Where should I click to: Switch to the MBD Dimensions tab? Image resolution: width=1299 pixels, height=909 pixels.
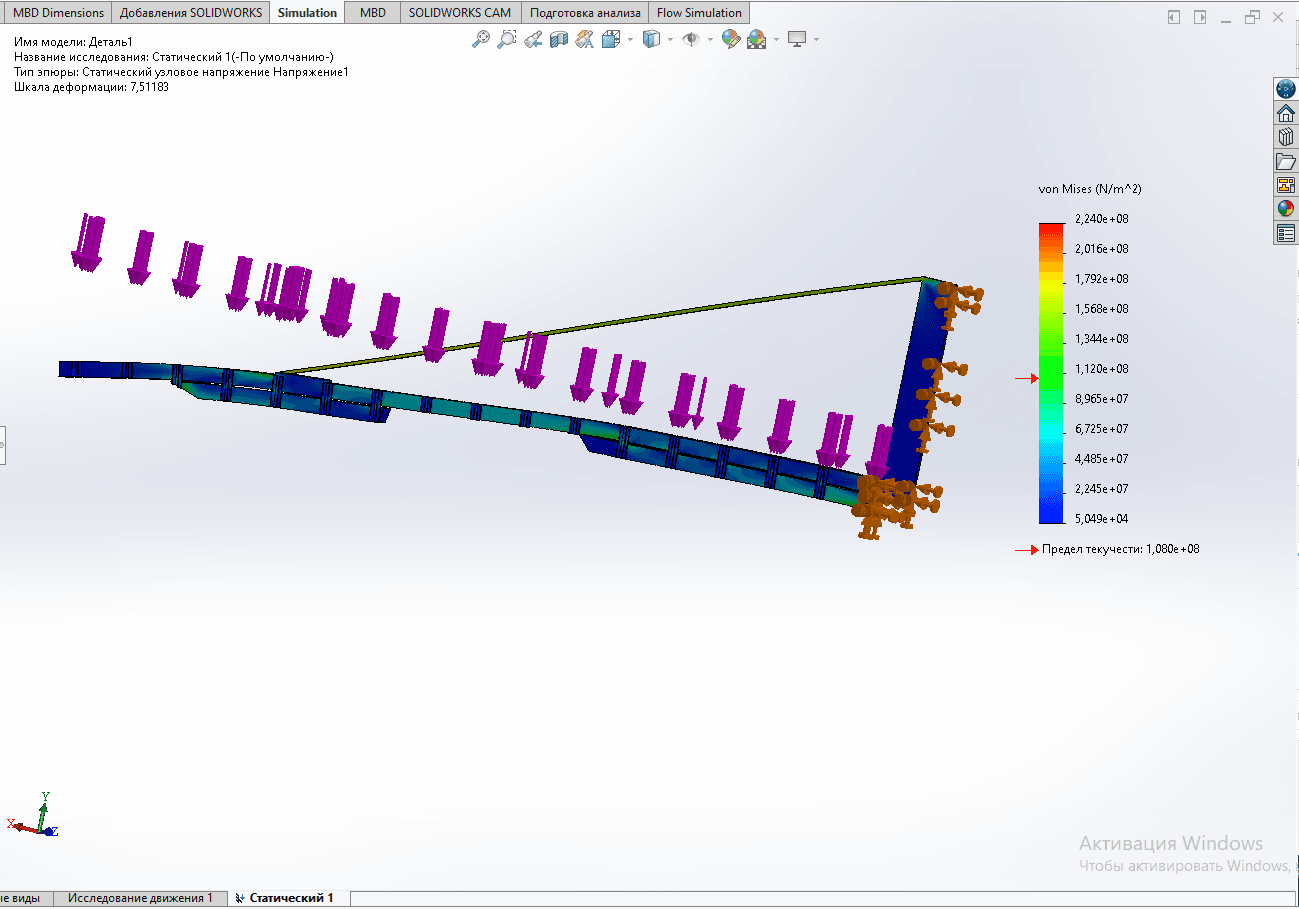[58, 13]
